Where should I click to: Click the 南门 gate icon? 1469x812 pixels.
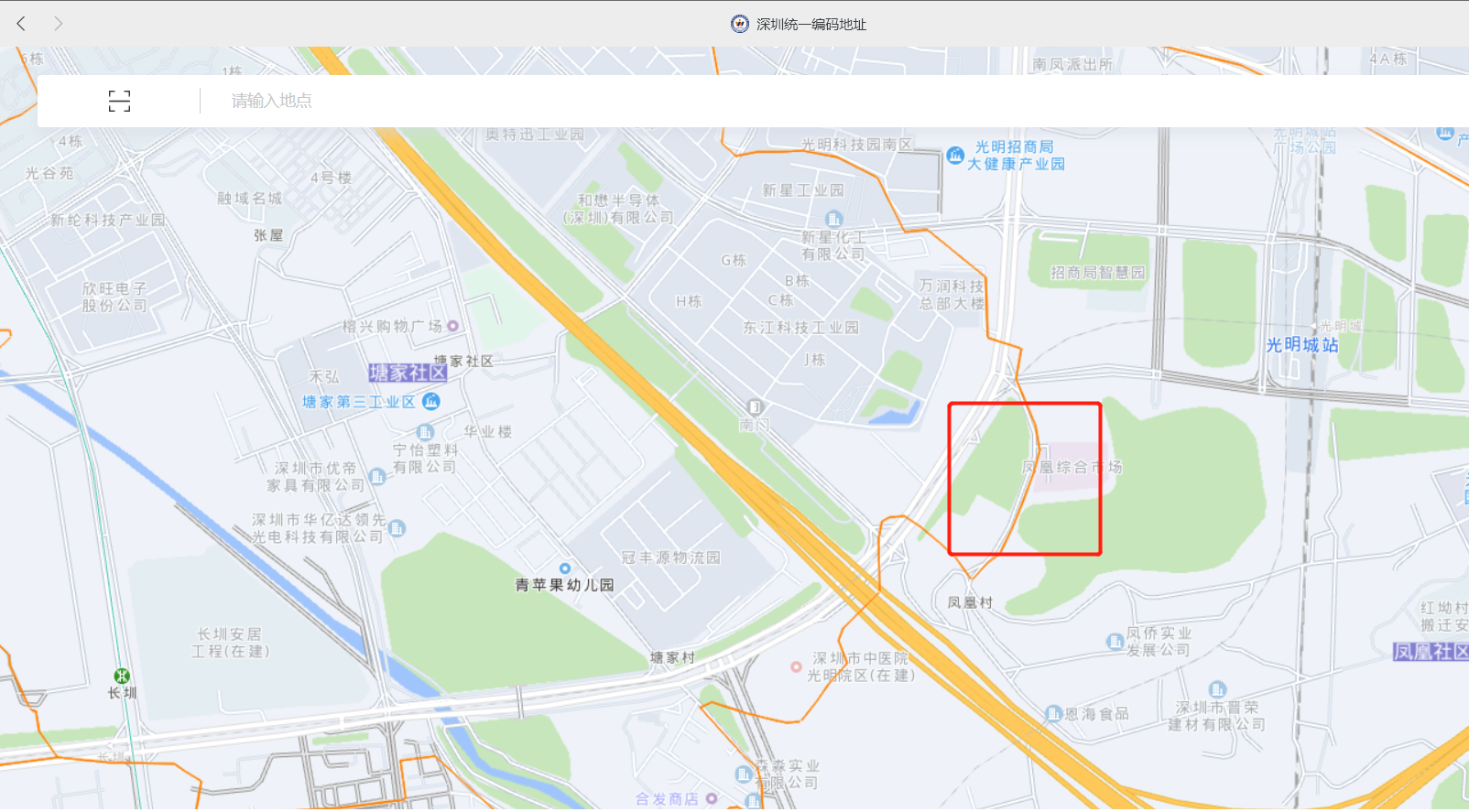click(754, 406)
